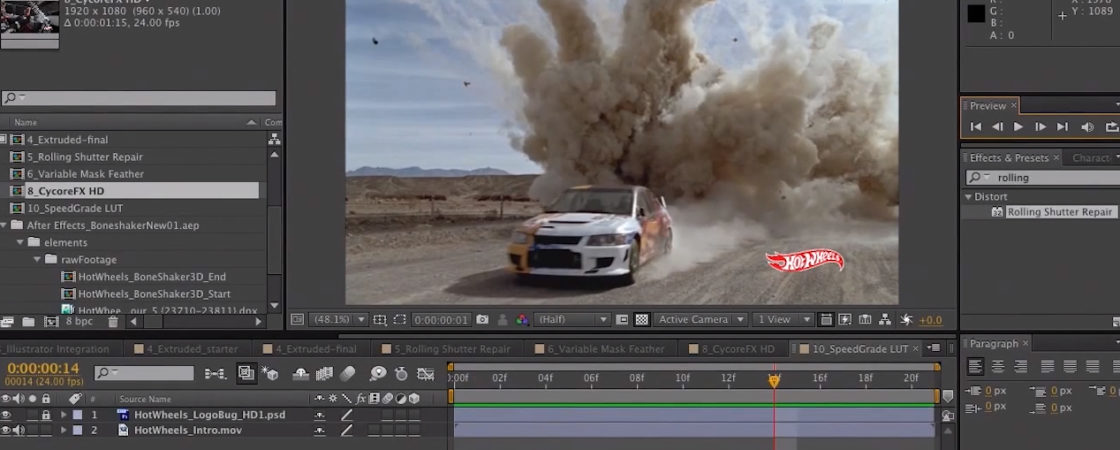This screenshot has height=450, width=1120.
Task: Enable the Motion Blur timeline icon
Action: 347,373
